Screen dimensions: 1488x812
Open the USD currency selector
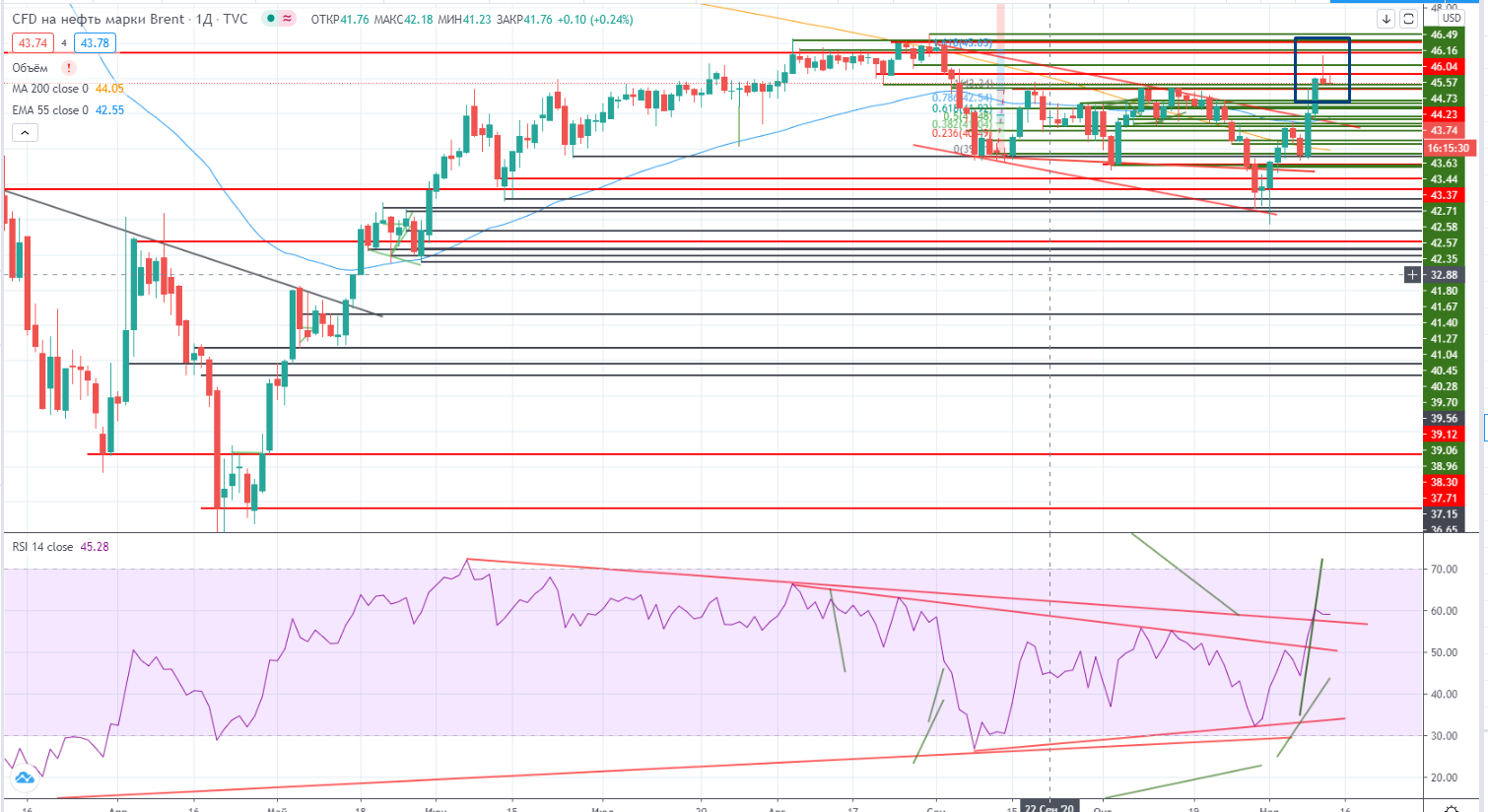tap(1451, 18)
